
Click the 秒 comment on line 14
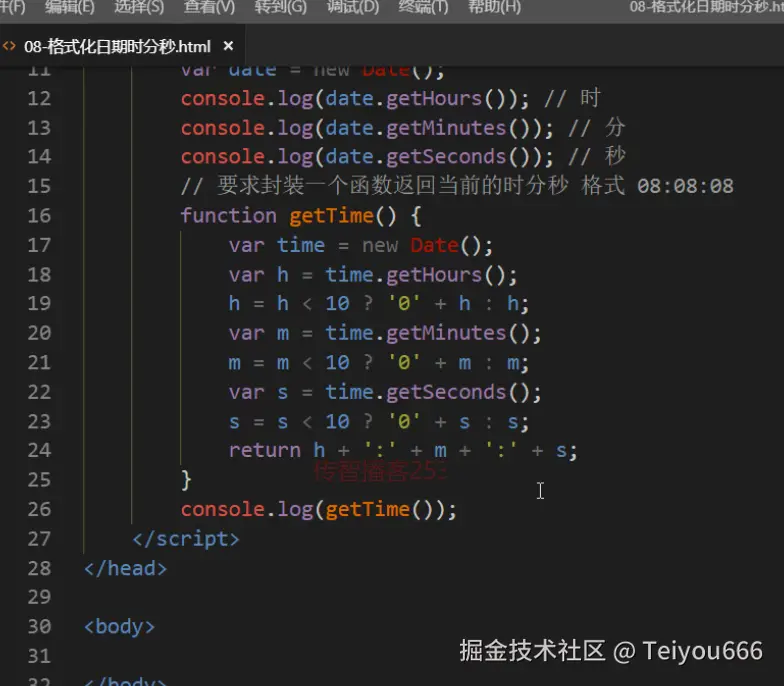pos(615,156)
